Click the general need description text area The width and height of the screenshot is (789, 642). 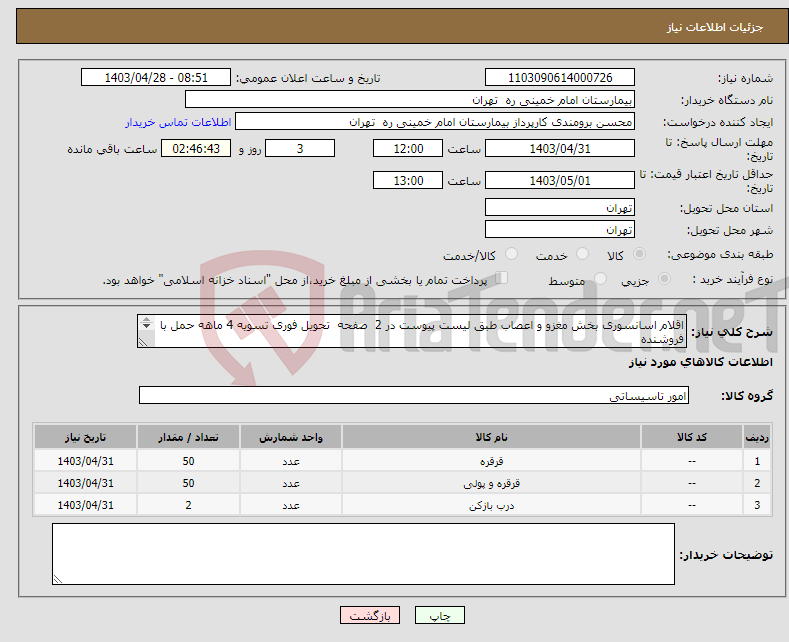tap(412, 331)
